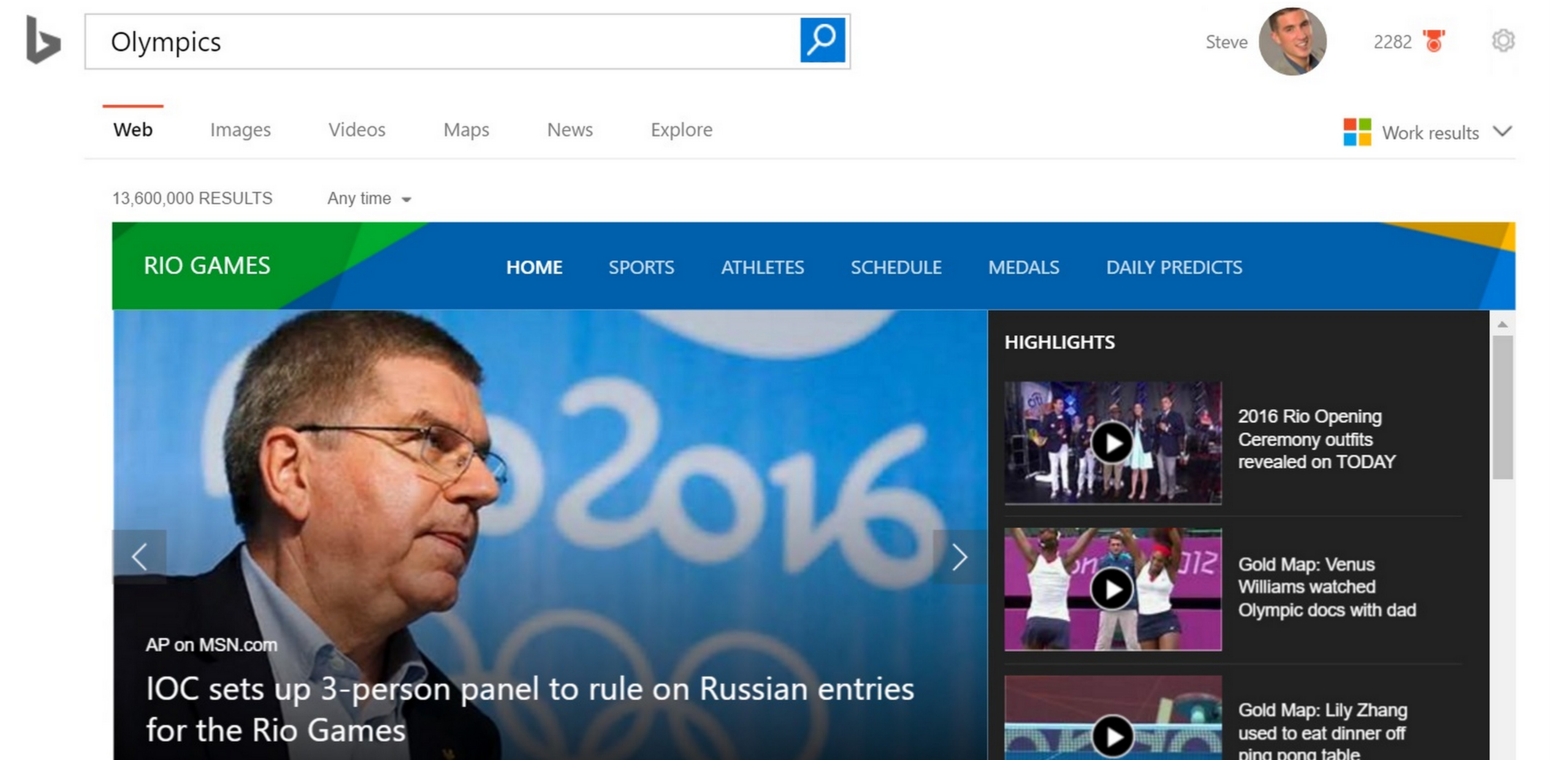Click the 13,600,000 RESULTS count text
The image size is (1568, 760).
pos(192,199)
